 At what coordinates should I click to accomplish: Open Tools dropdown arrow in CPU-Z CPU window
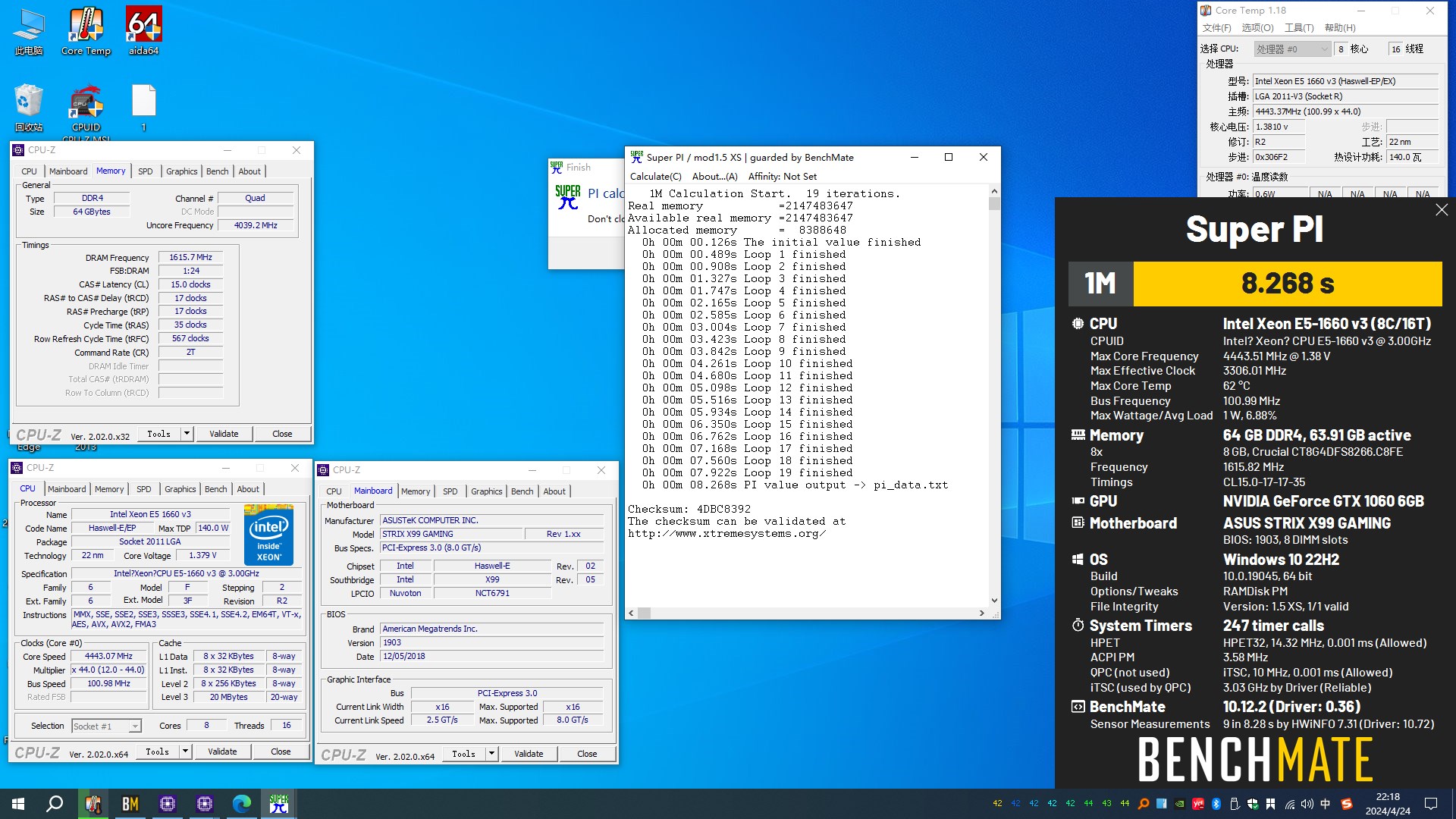coord(186,752)
